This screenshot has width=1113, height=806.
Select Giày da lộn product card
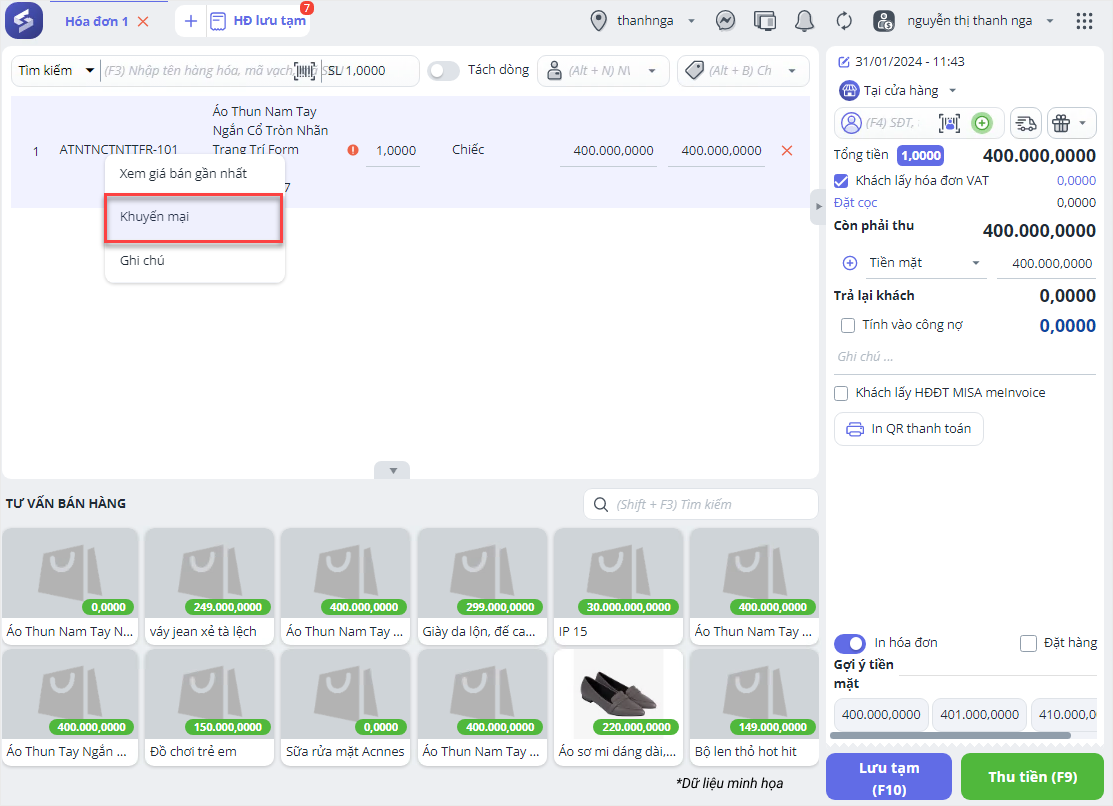click(x=482, y=586)
